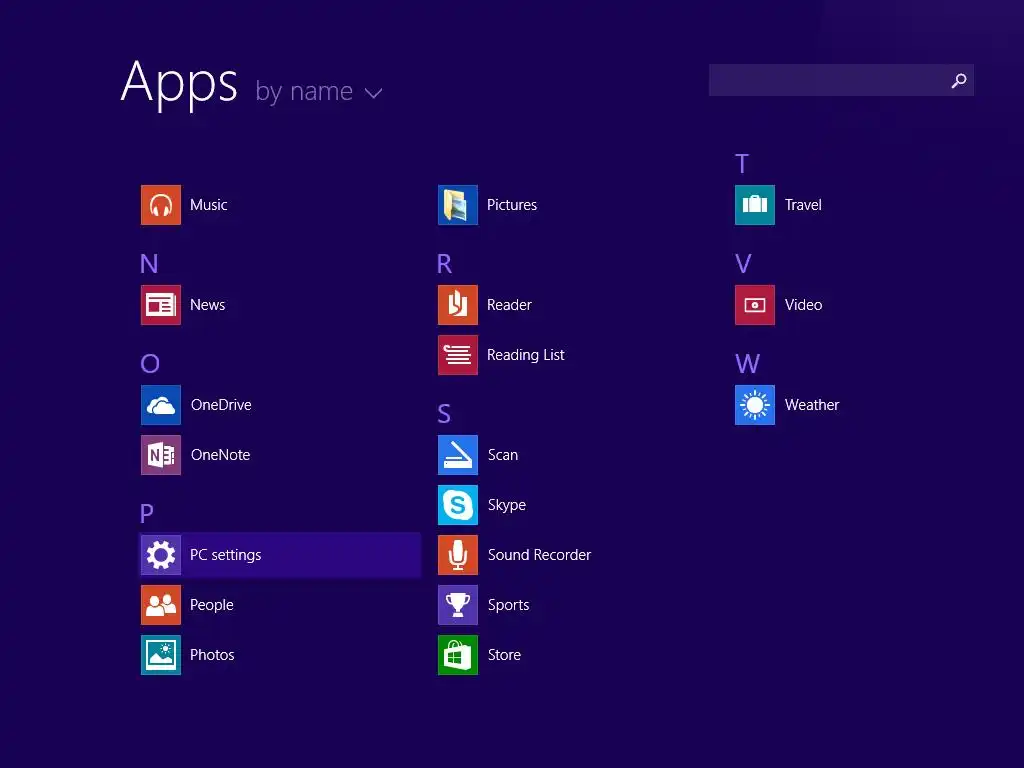Image resolution: width=1024 pixels, height=768 pixels.
Task: Click the 'People' label text
Action: tap(212, 605)
